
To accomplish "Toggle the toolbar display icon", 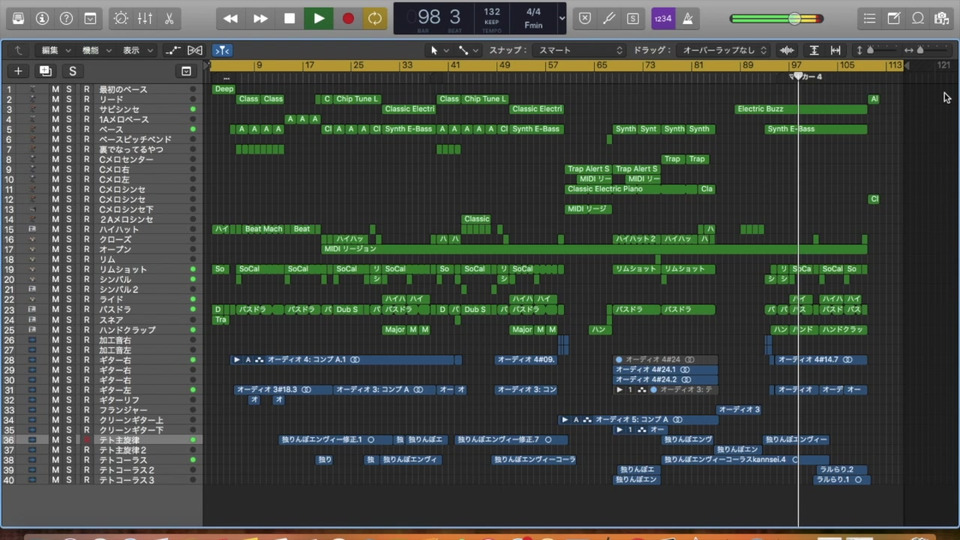I will (x=90, y=18).
